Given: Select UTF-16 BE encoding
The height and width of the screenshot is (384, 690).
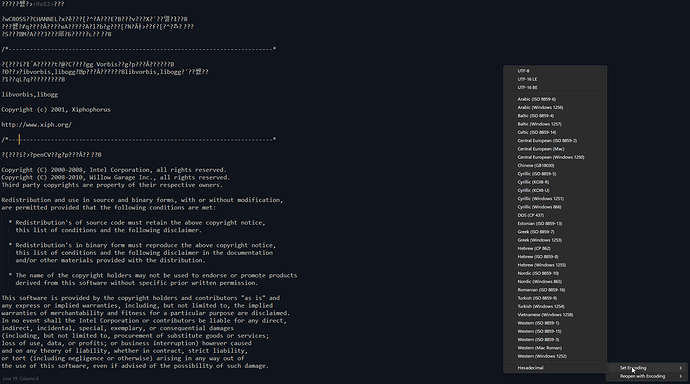Looking at the screenshot, I should (555, 88).
